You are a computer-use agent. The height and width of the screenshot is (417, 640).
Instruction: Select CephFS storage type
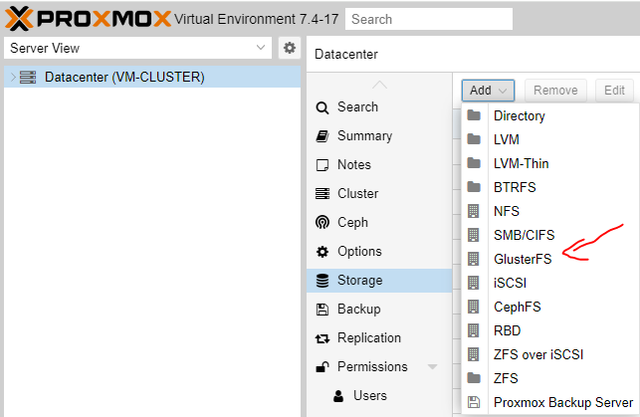(551, 306)
